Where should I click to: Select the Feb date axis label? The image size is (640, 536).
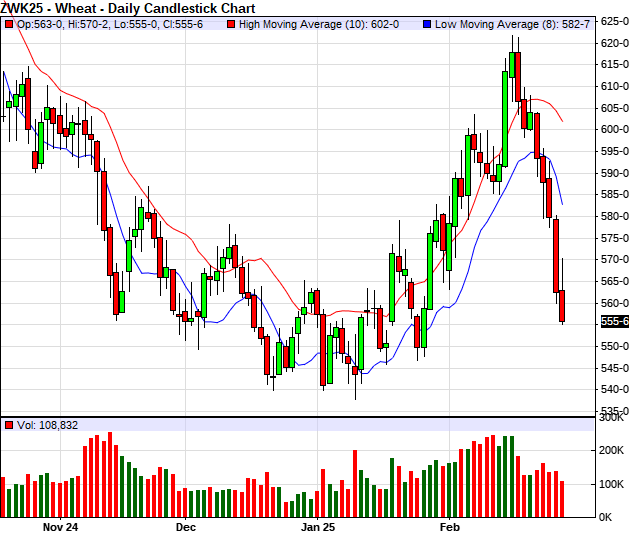450,524
